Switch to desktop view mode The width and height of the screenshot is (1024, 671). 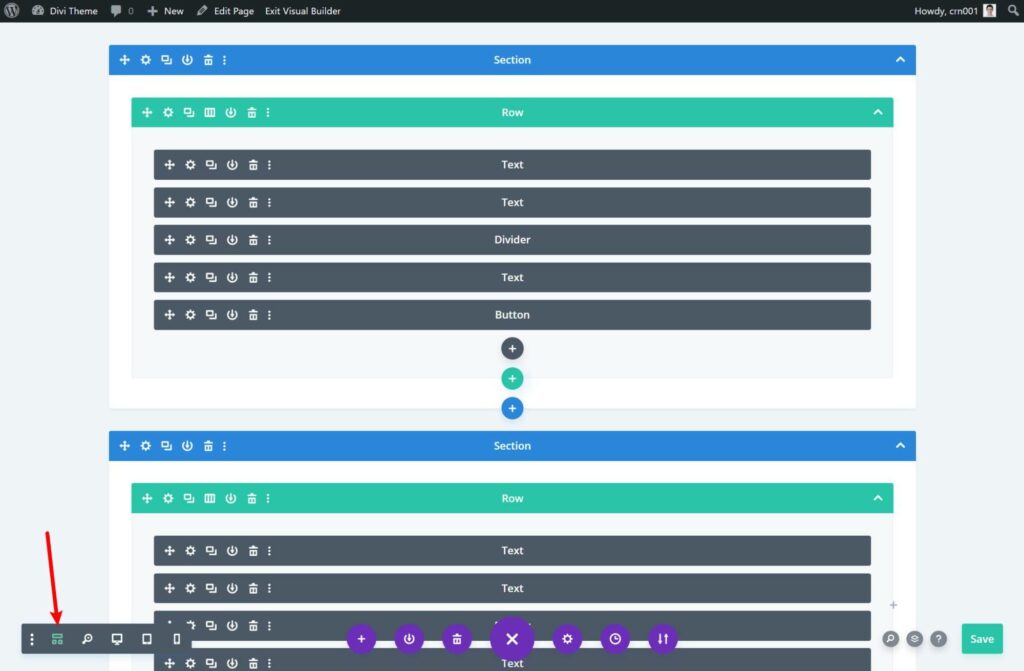point(117,639)
